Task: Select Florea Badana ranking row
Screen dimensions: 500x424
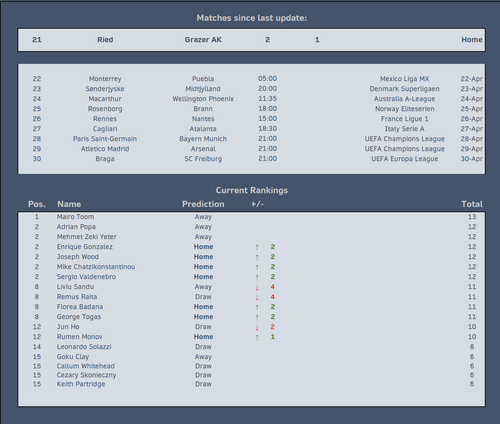Action: [x=252, y=307]
